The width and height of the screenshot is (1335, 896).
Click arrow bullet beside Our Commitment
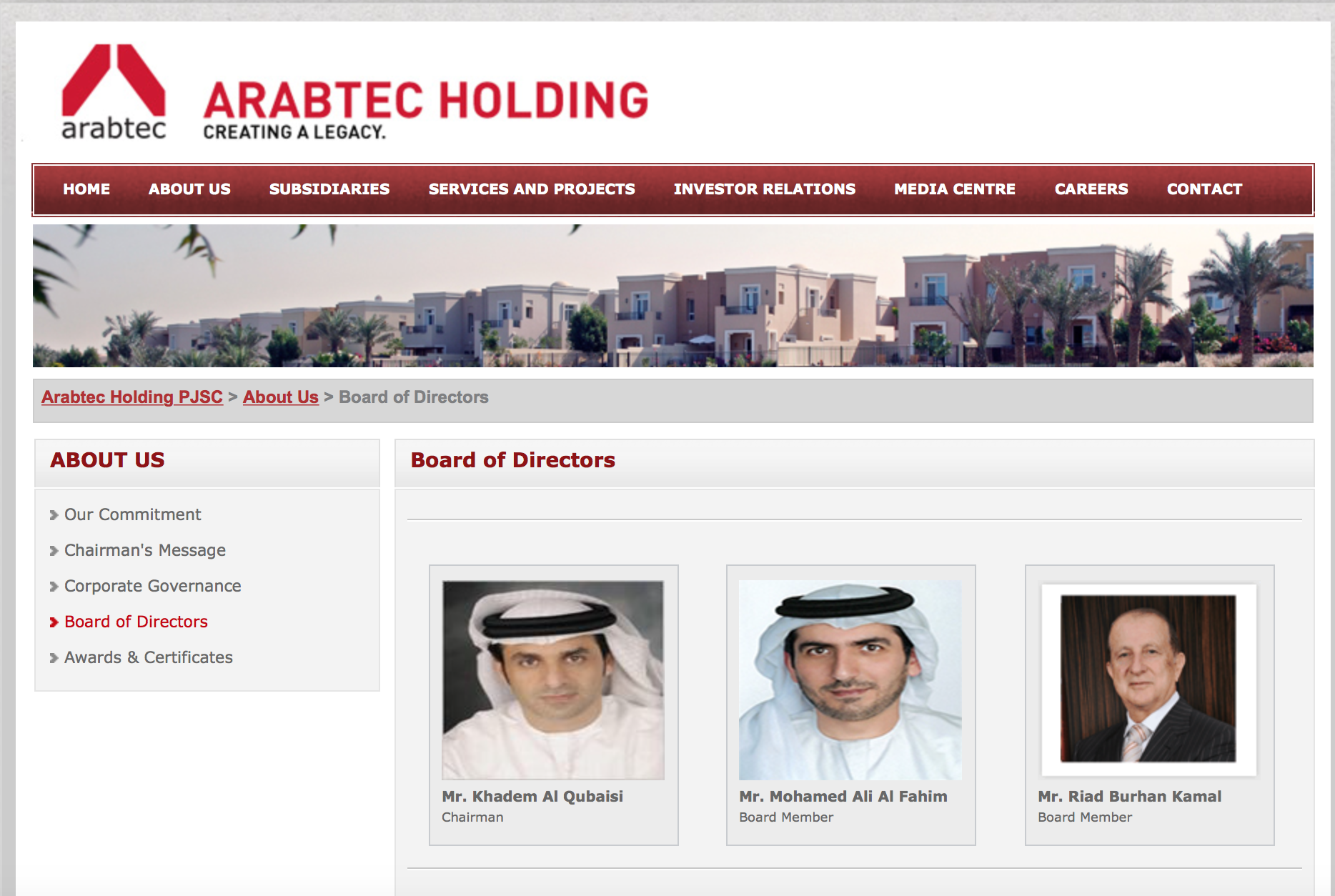[54, 515]
